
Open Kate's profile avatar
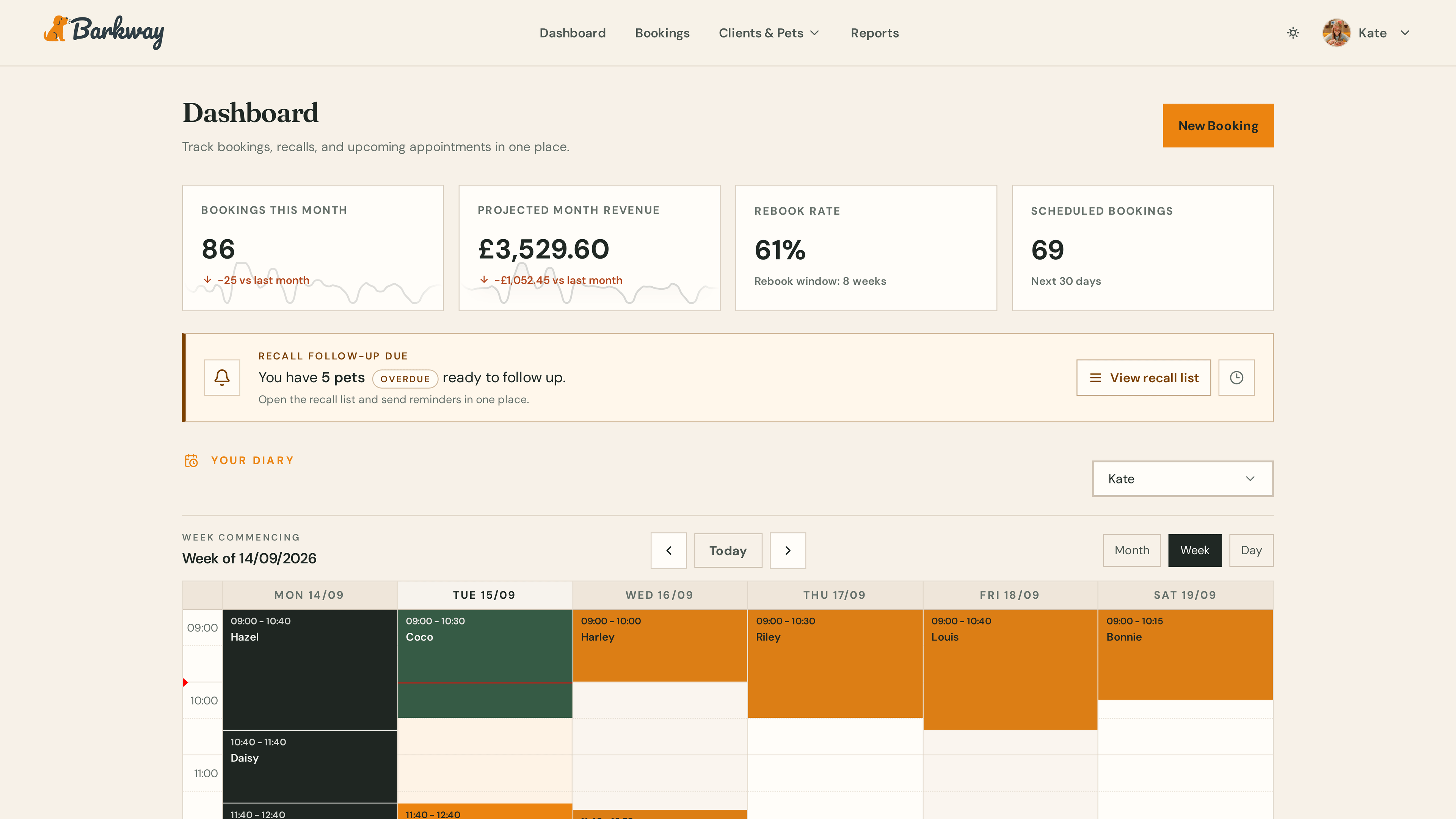pyautogui.click(x=1336, y=33)
